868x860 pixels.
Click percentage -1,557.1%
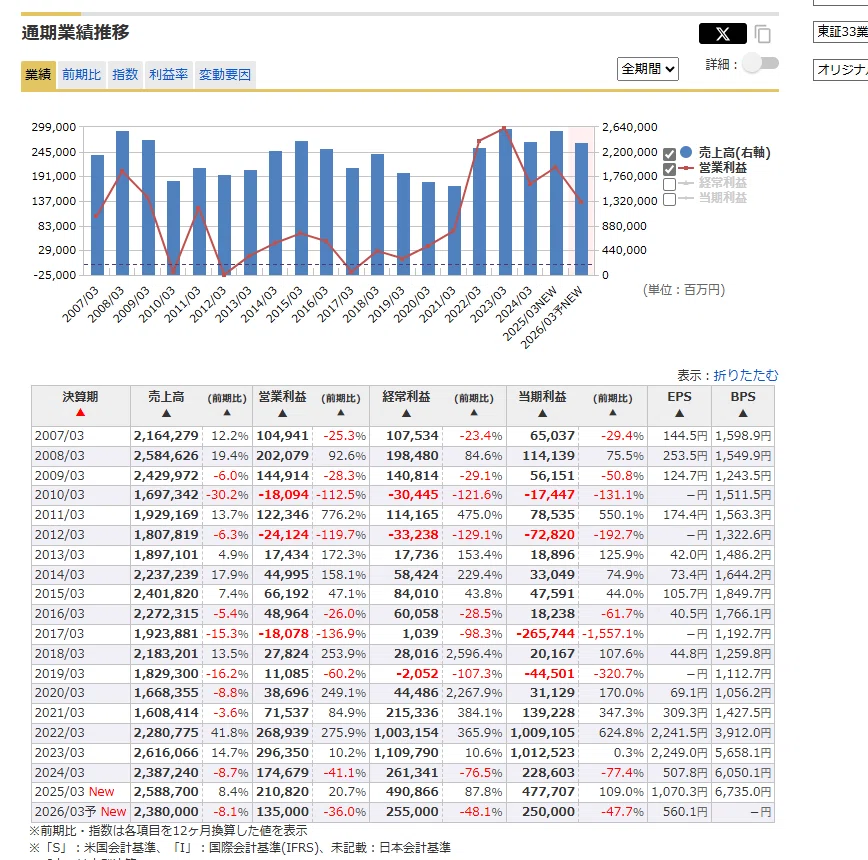tap(613, 634)
